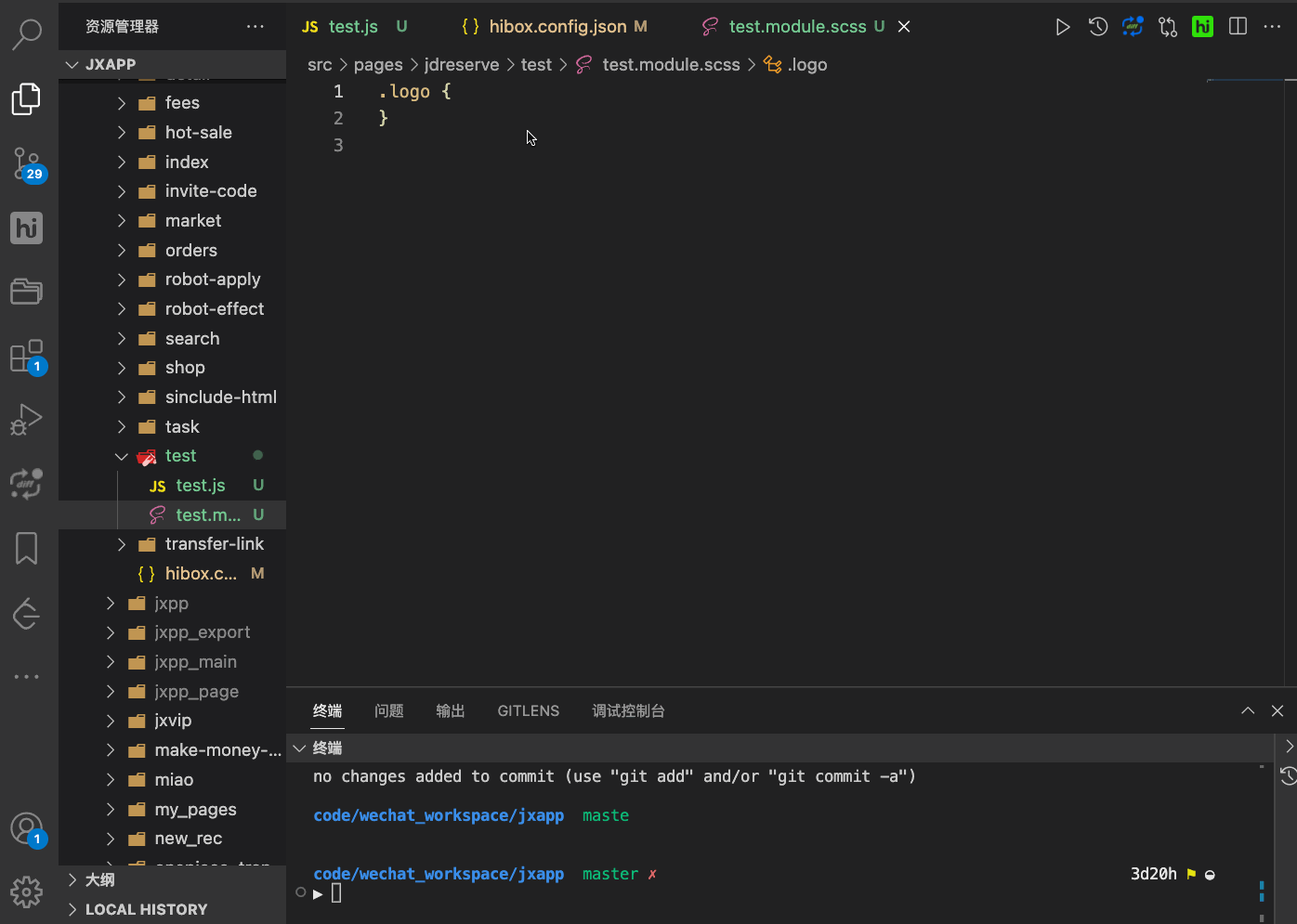Select the make-money folder
This screenshot has width=1297, height=924.
(x=172, y=750)
